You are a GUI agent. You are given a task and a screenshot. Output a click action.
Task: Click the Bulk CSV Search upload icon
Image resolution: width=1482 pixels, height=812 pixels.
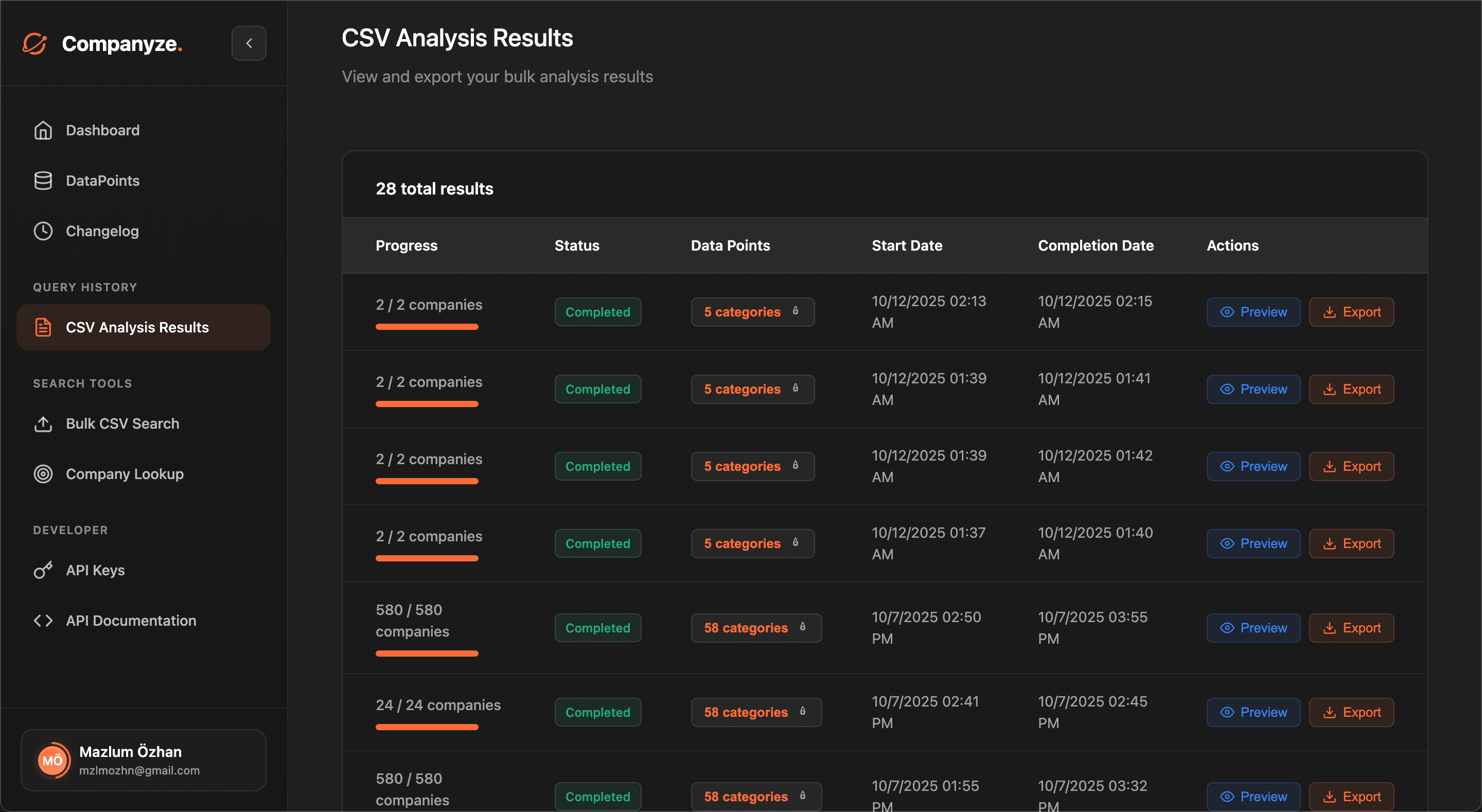43,424
